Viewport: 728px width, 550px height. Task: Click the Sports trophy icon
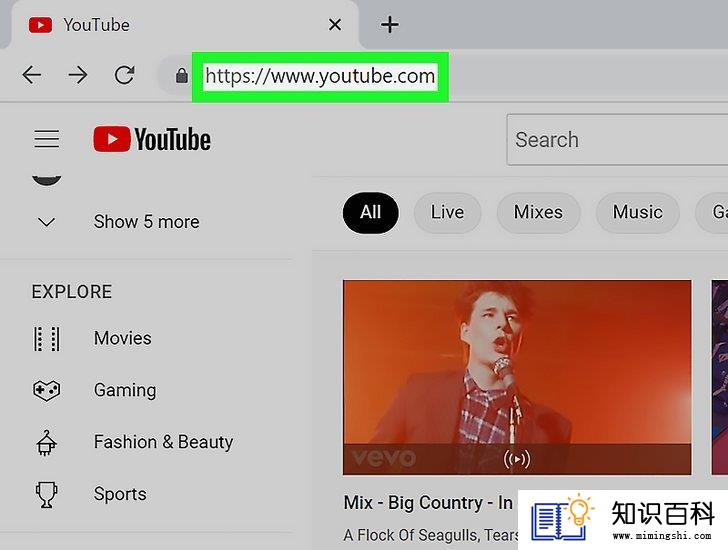[46, 495]
